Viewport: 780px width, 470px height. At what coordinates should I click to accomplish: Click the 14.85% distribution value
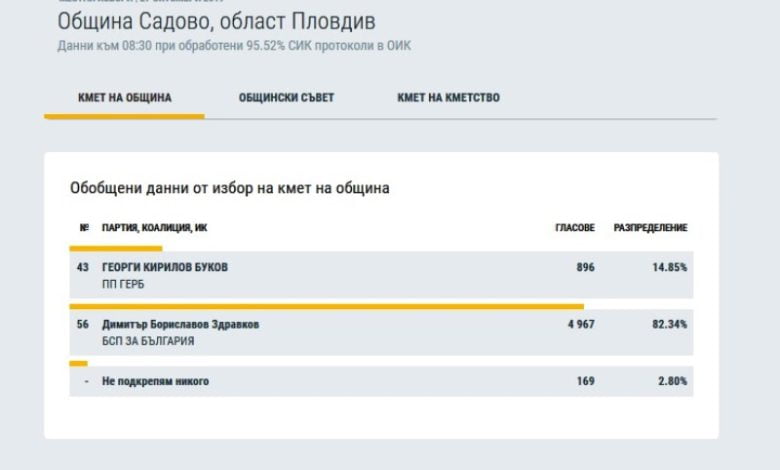(670, 267)
